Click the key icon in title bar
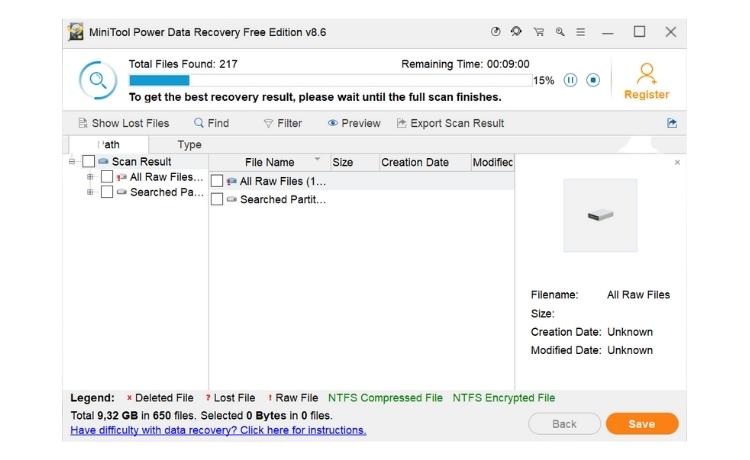Viewport: 750px width, 460px height. pos(560,32)
